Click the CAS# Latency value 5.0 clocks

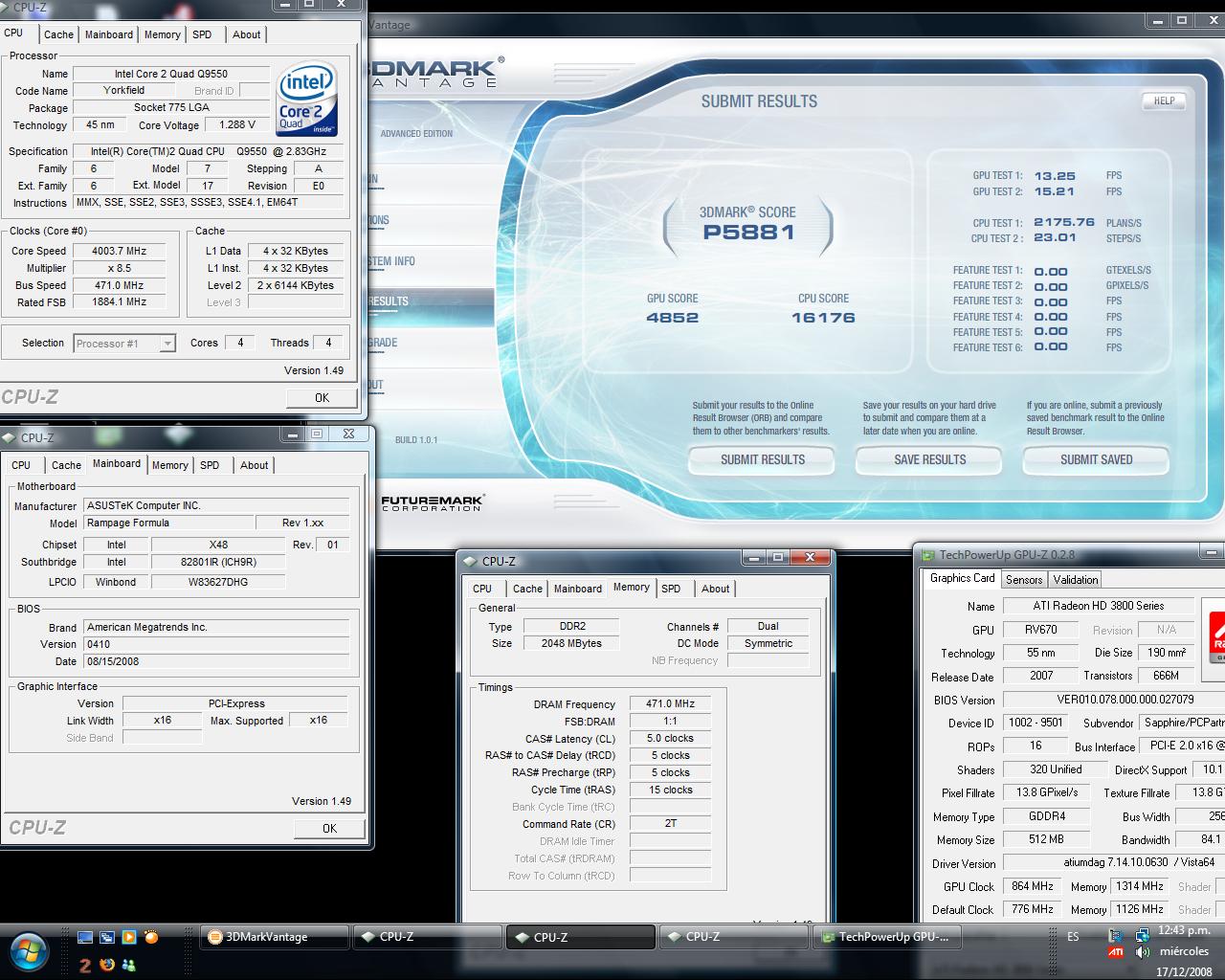[x=670, y=739]
